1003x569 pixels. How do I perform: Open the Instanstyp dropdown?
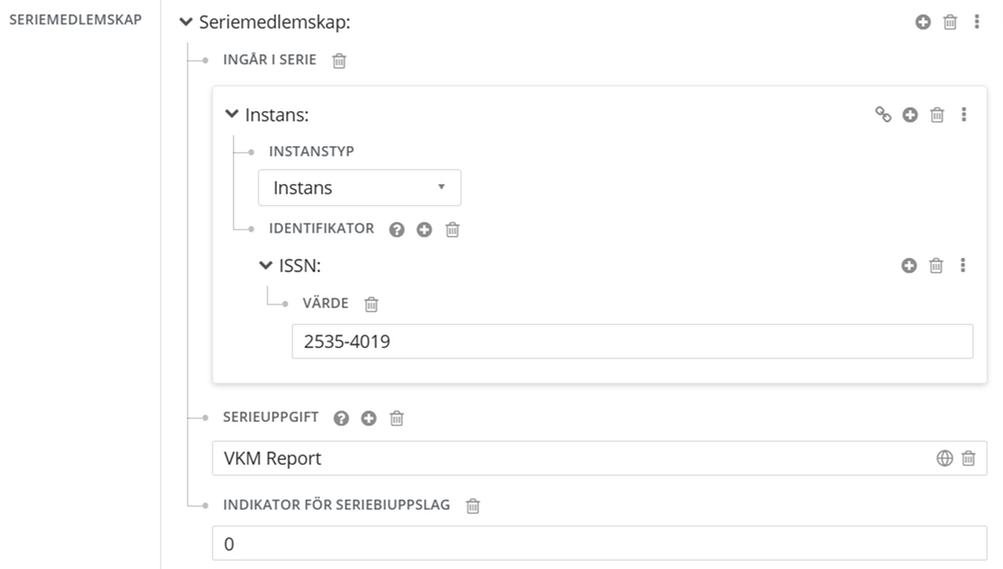tap(359, 187)
